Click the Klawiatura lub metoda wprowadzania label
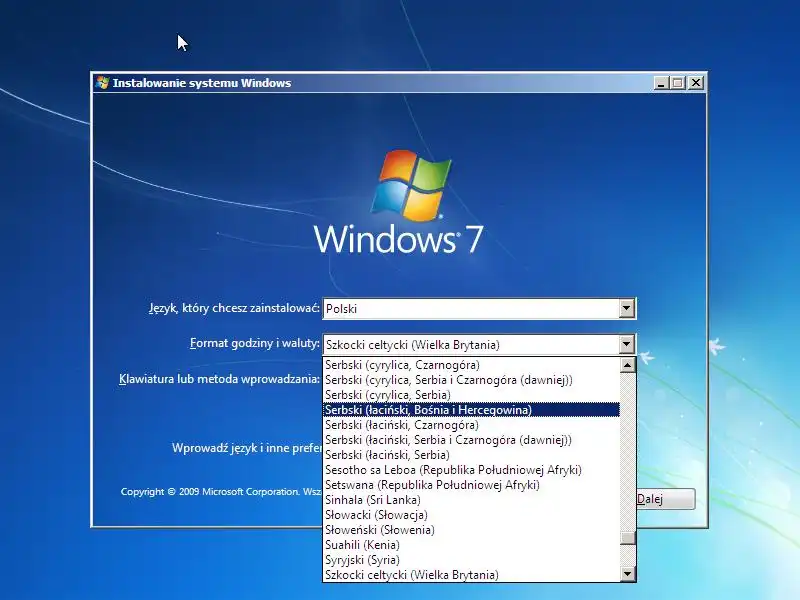800x600 pixels. pyautogui.click(x=219, y=379)
